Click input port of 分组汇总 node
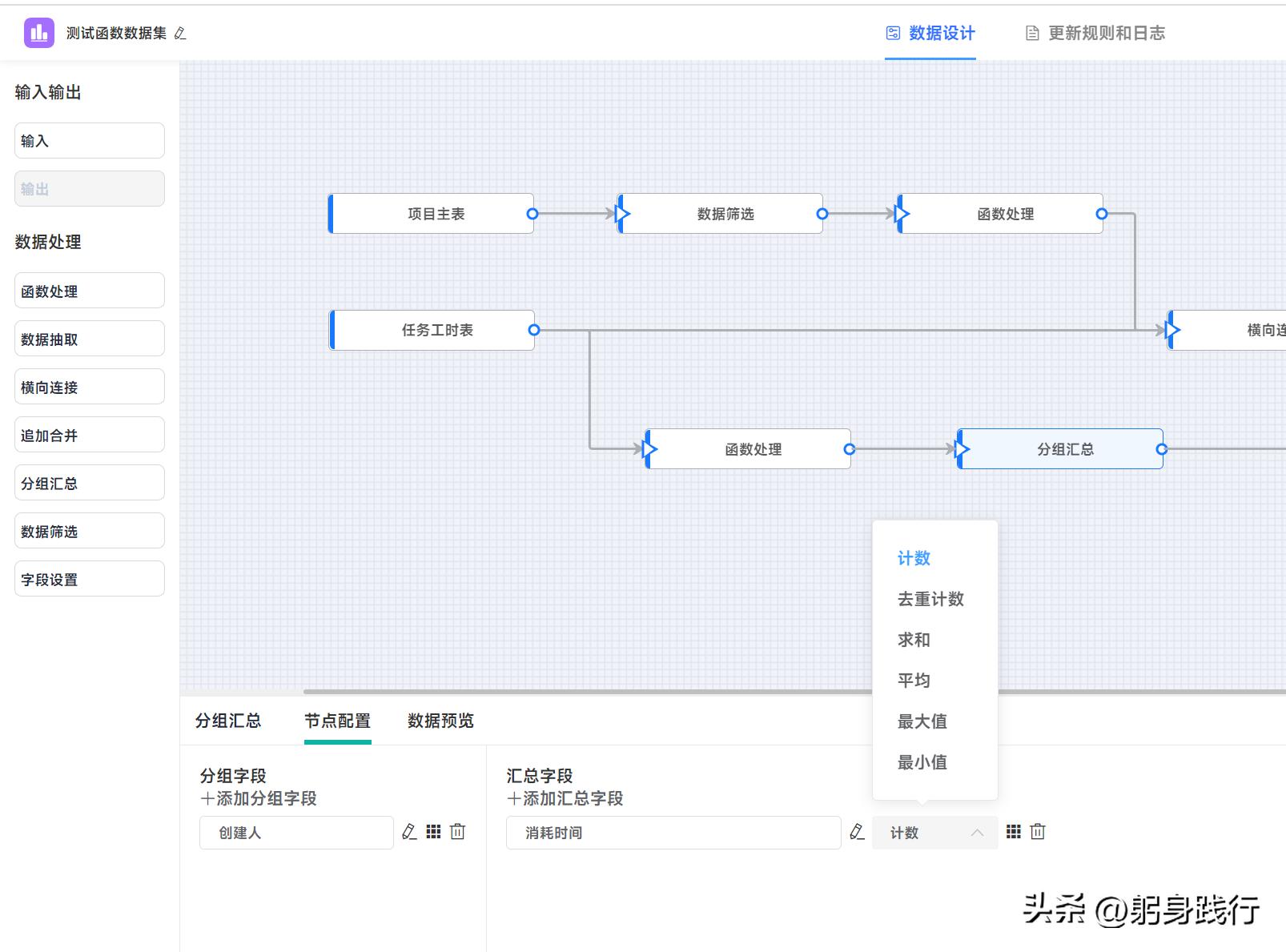 pyautogui.click(x=962, y=449)
